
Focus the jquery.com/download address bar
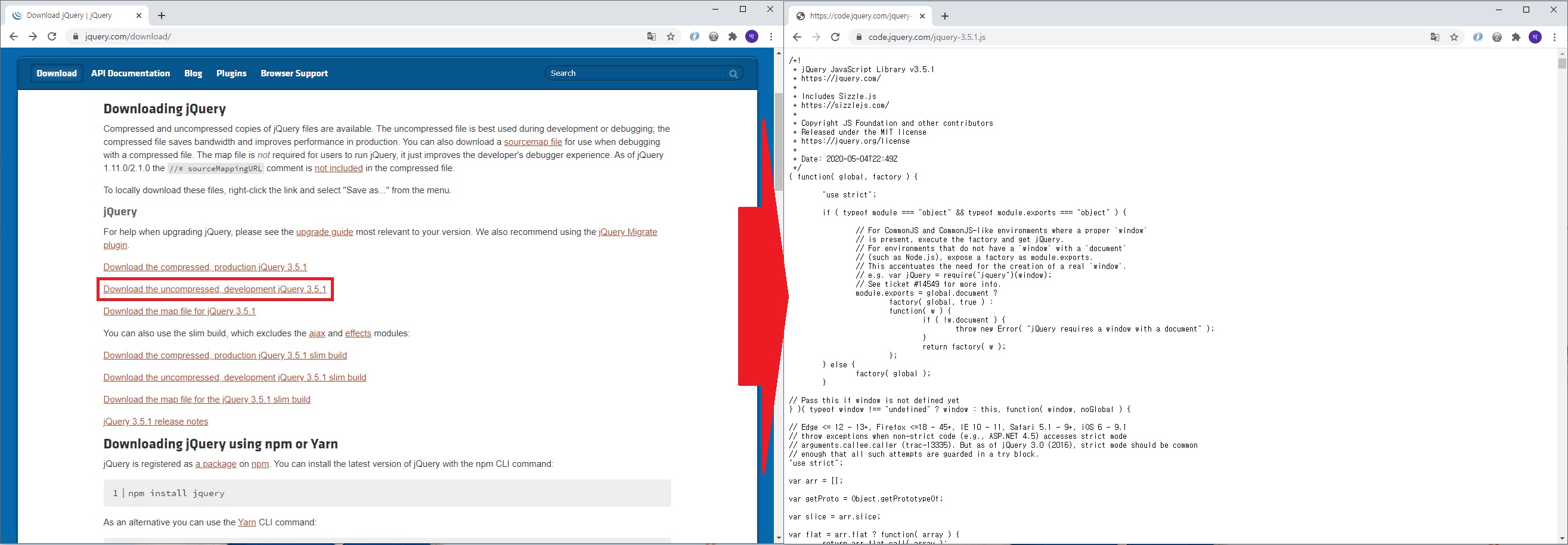click(x=359, y=36)
